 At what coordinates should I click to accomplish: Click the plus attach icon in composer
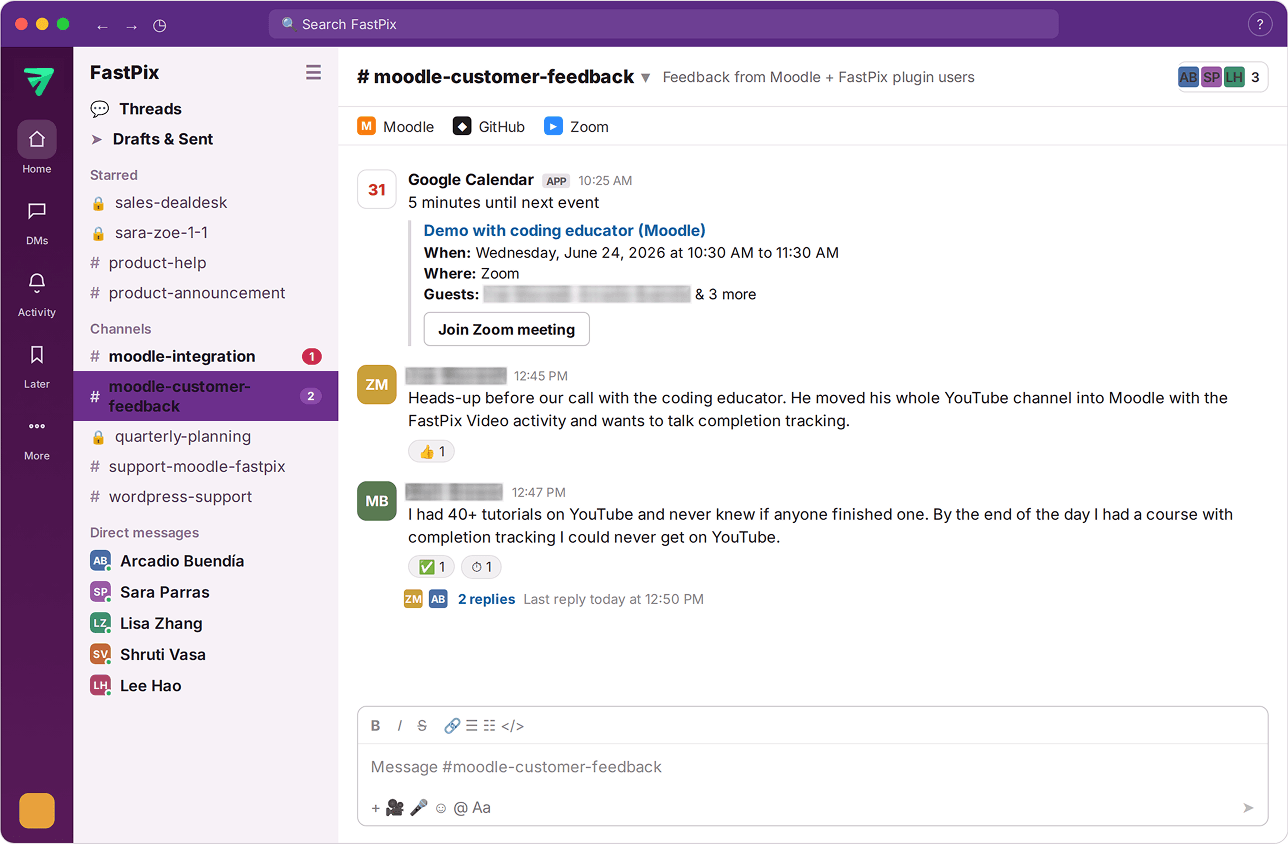click(x=376, y=808)
